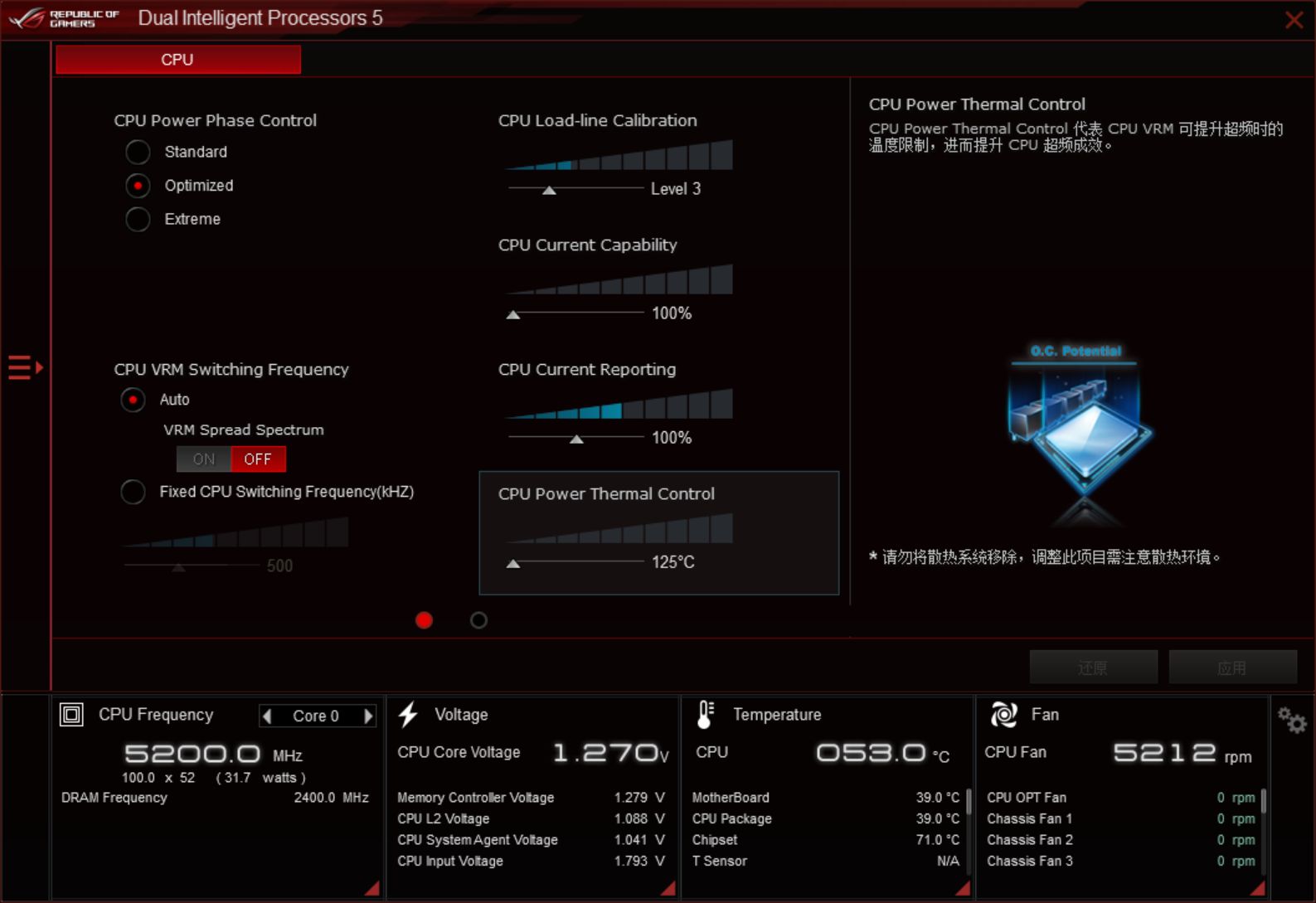Image resolution: width=1316 pixels, height=903 pixels.
Task: Click the CPU Core Voltage 1.270 reading
Action: (610, 753)
